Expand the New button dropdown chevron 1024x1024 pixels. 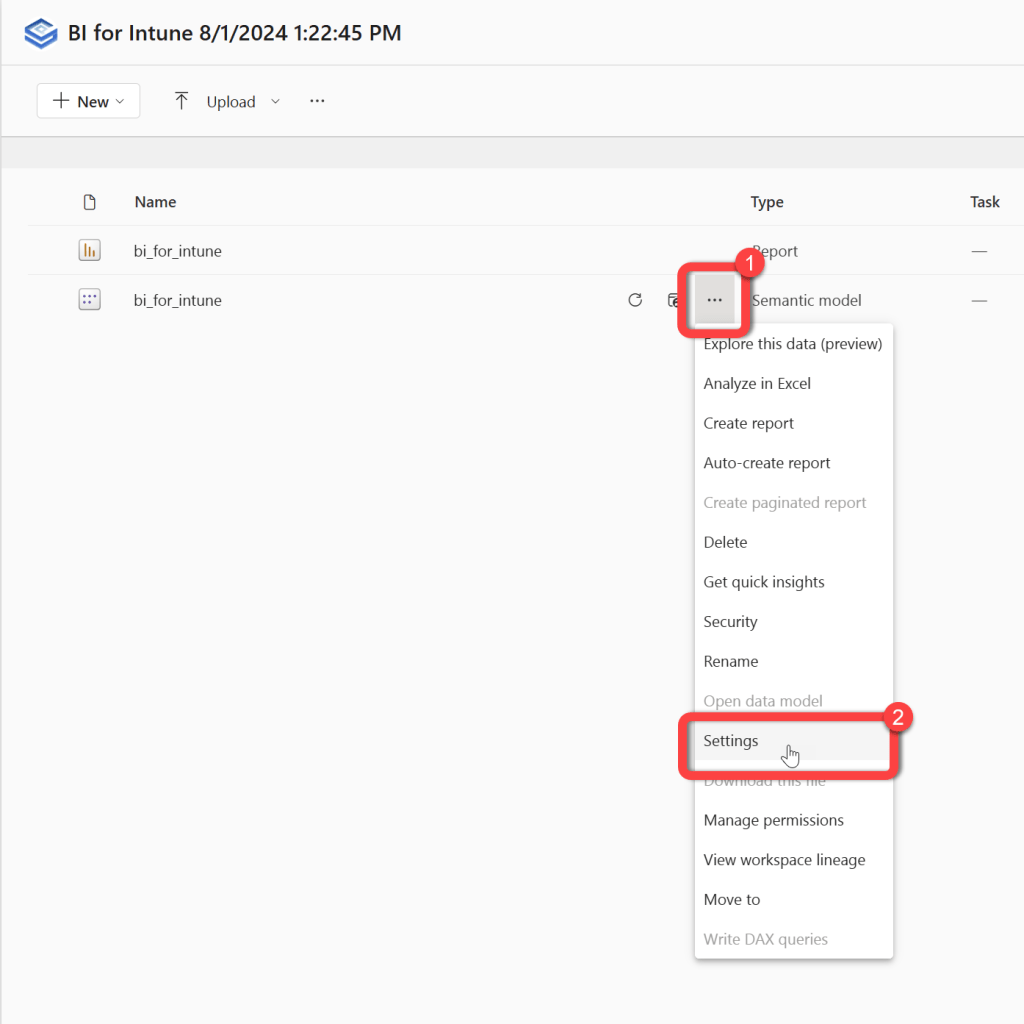point(119,101)
